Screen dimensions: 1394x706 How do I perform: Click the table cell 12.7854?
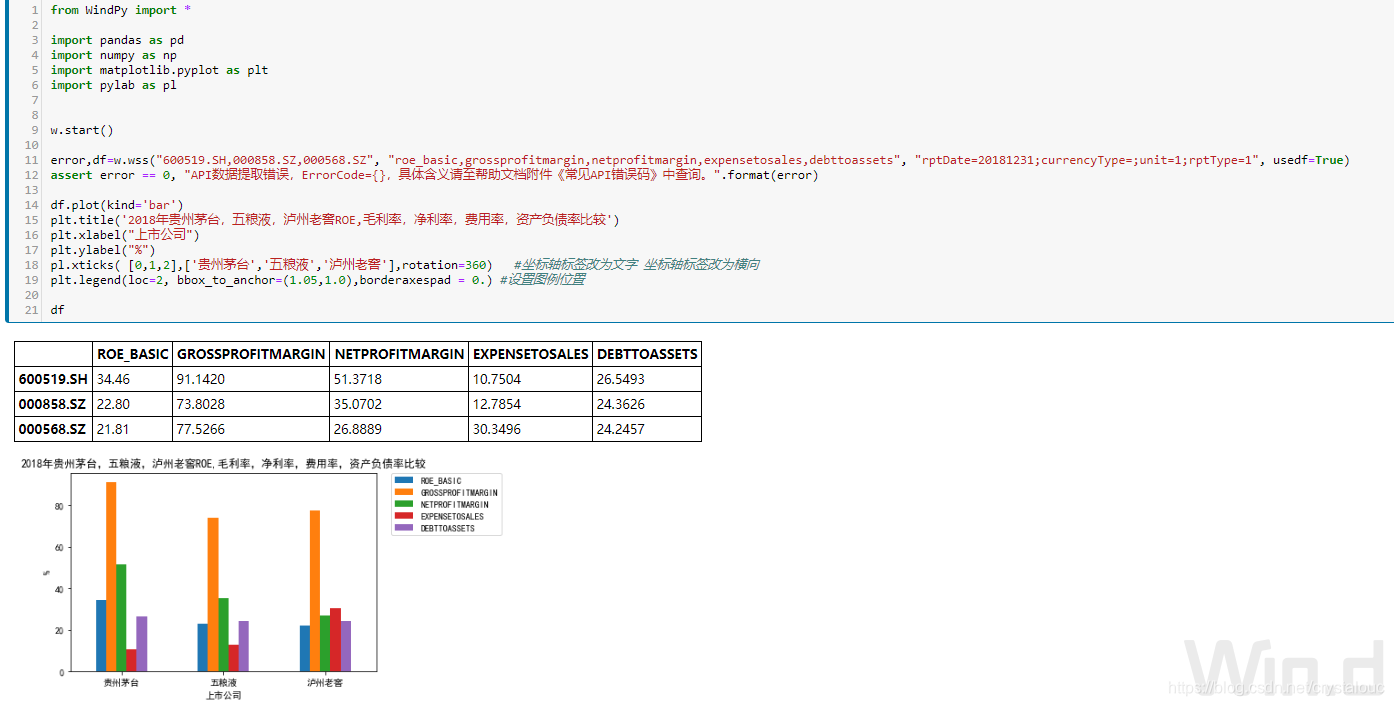tap(531, 404)
